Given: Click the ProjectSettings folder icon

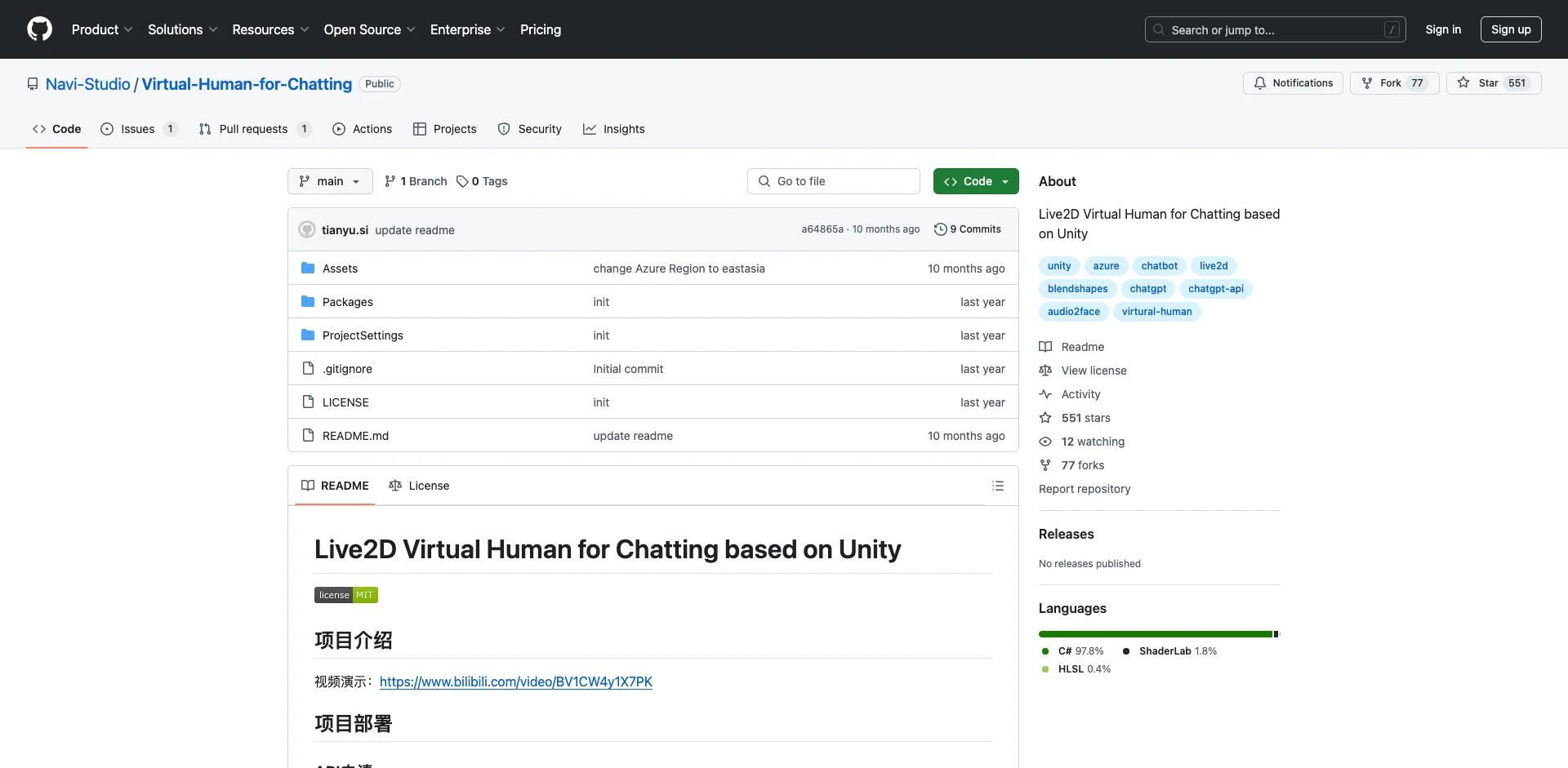Looking at the screenshot, I should (x=308, y=335).
